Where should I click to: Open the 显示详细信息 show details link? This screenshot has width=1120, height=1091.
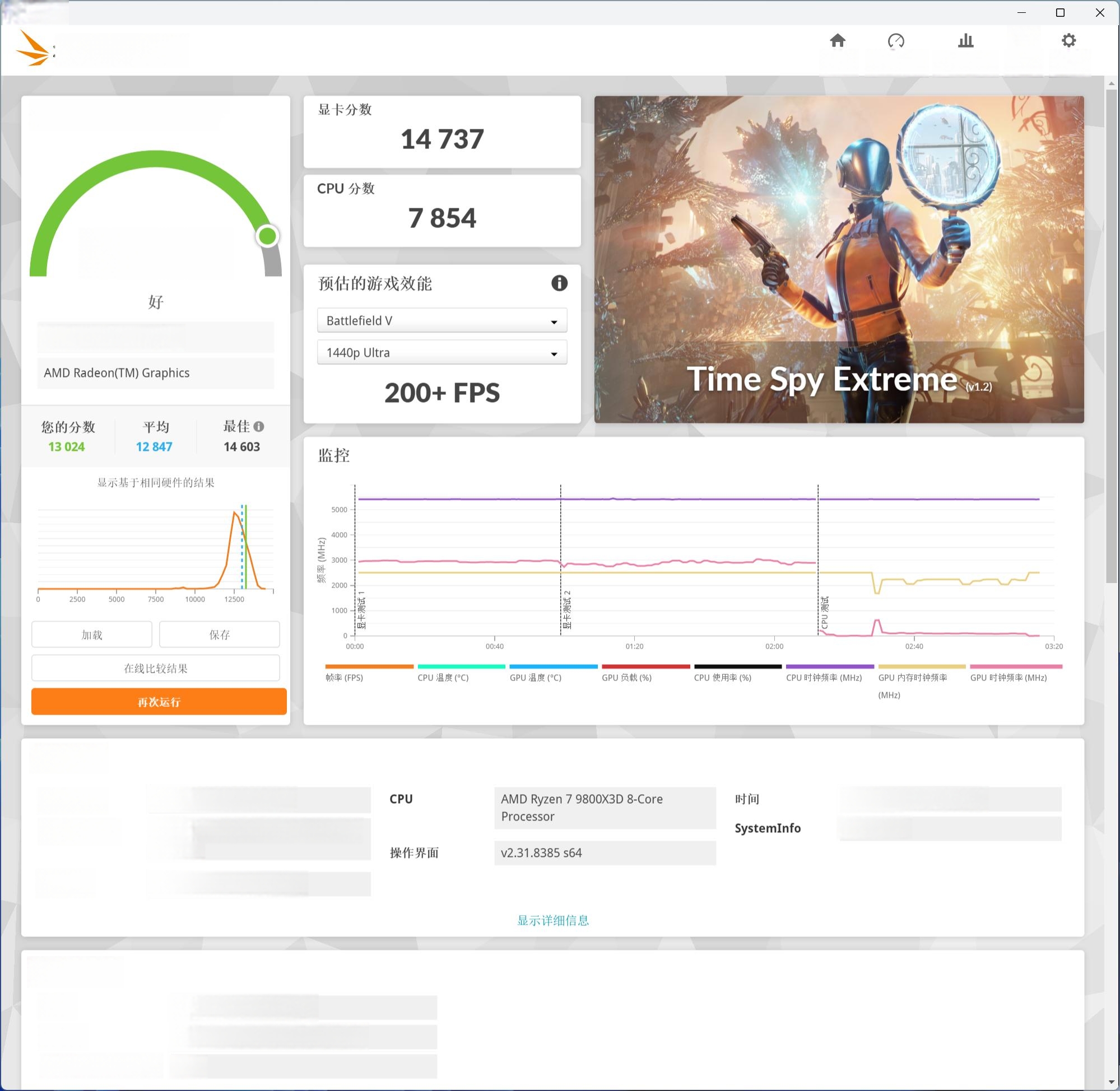pyautogui.click(x=553, y=921)
